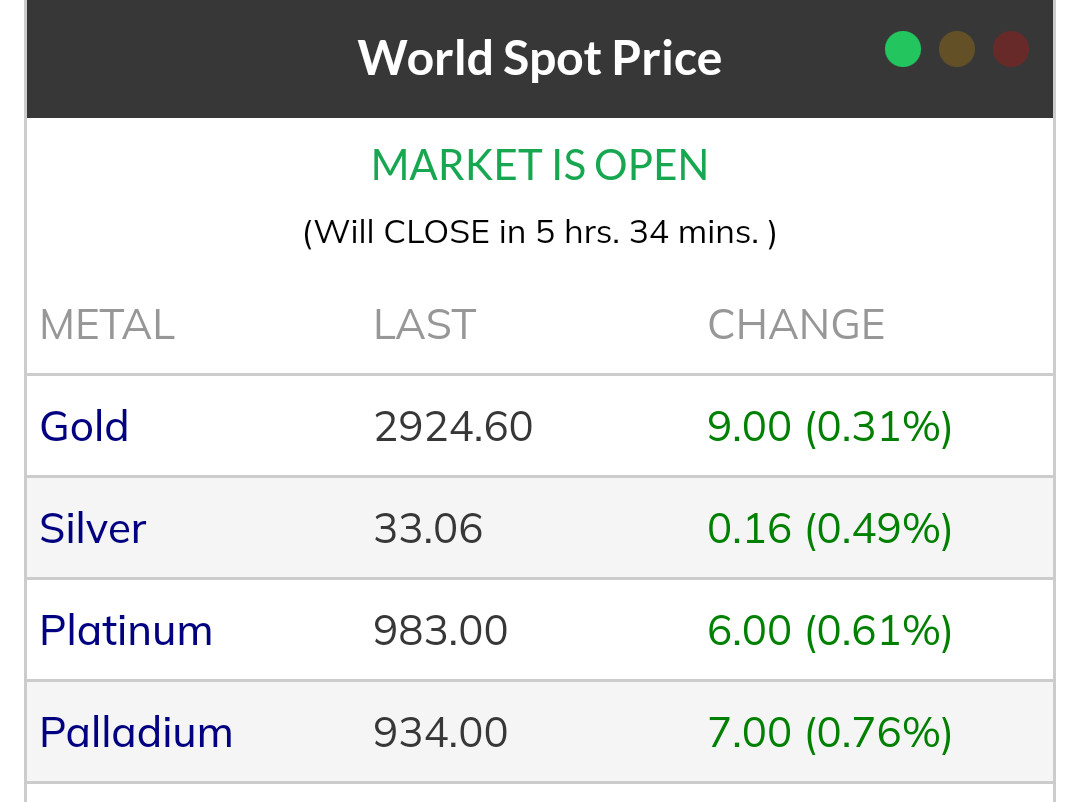Open the Silver metal link

tap(93, 529)
